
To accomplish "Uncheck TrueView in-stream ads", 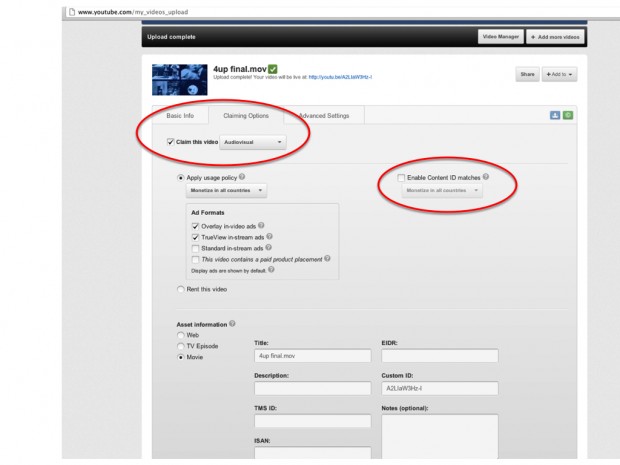I will click(x=195, y=237).
